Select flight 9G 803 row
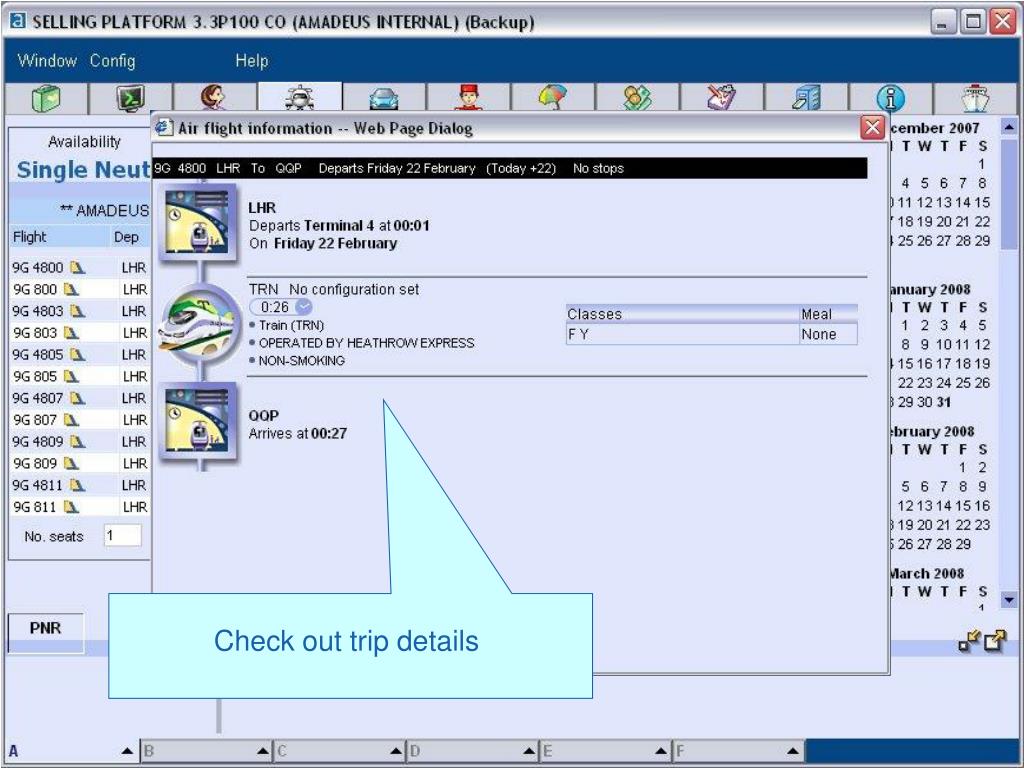The height and width of the screenshot is (768, 1024). click(x=80, y=333)
